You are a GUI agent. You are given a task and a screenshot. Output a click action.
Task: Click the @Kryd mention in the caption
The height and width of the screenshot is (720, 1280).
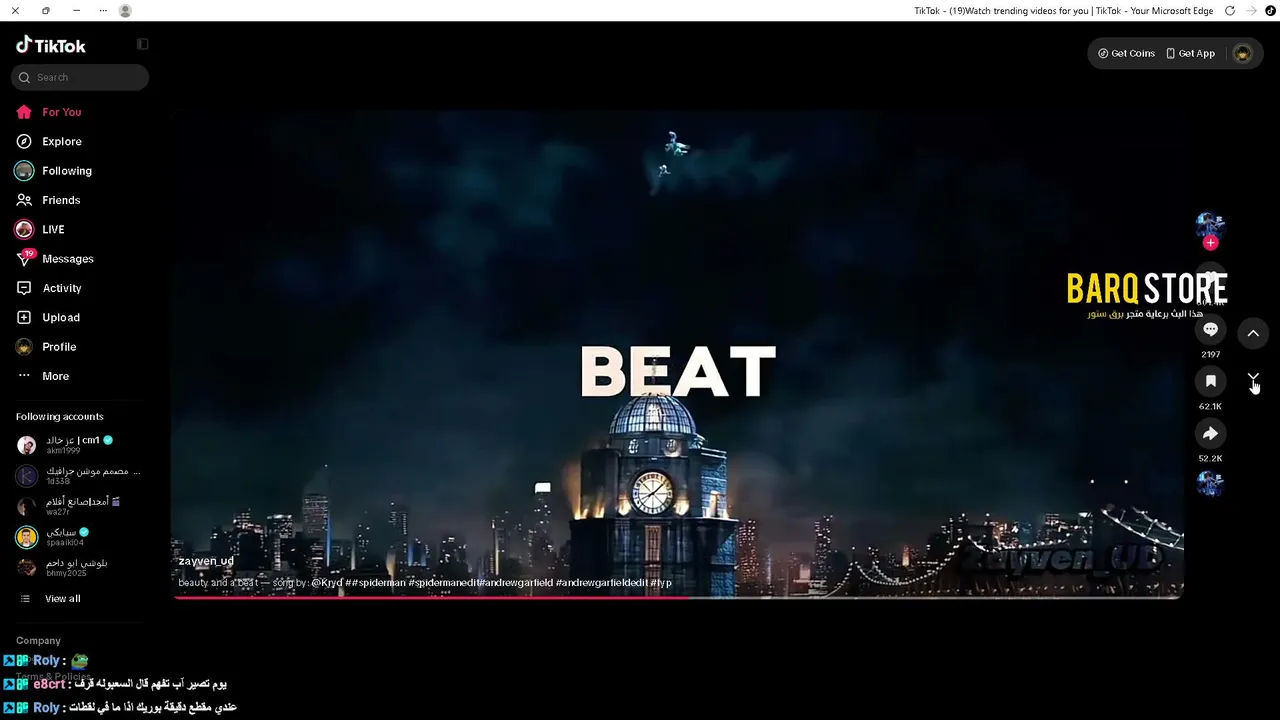tap(326, 582)
